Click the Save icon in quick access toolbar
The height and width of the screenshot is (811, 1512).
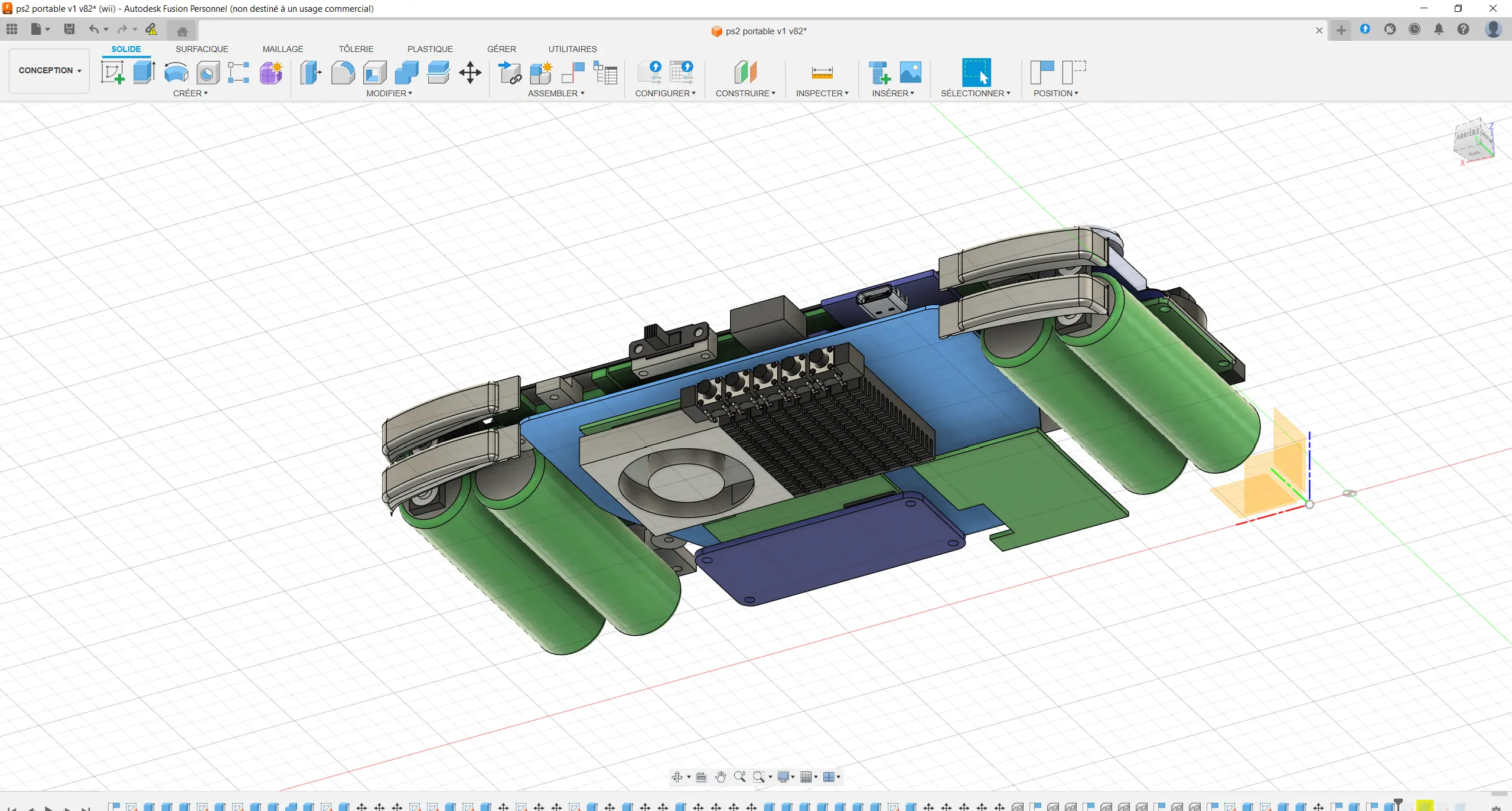(69, 29)
